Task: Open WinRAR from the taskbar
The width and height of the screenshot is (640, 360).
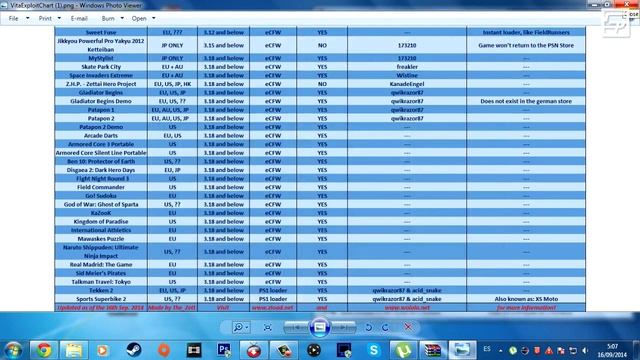Action: click(433, 350)
